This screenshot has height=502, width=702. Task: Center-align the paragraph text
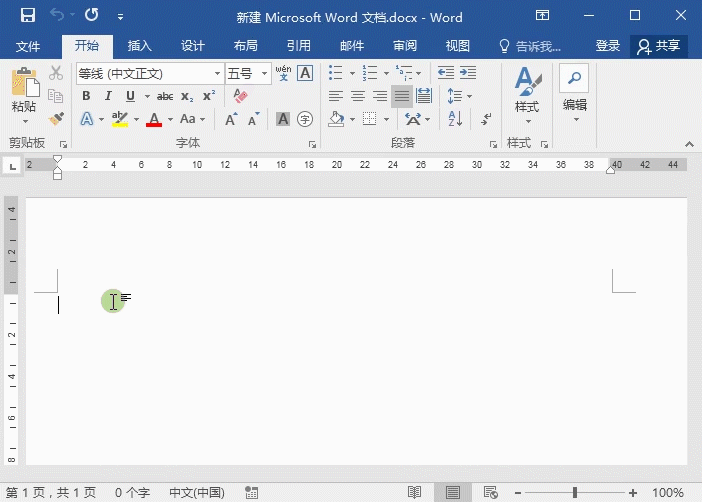pos(357,96)
